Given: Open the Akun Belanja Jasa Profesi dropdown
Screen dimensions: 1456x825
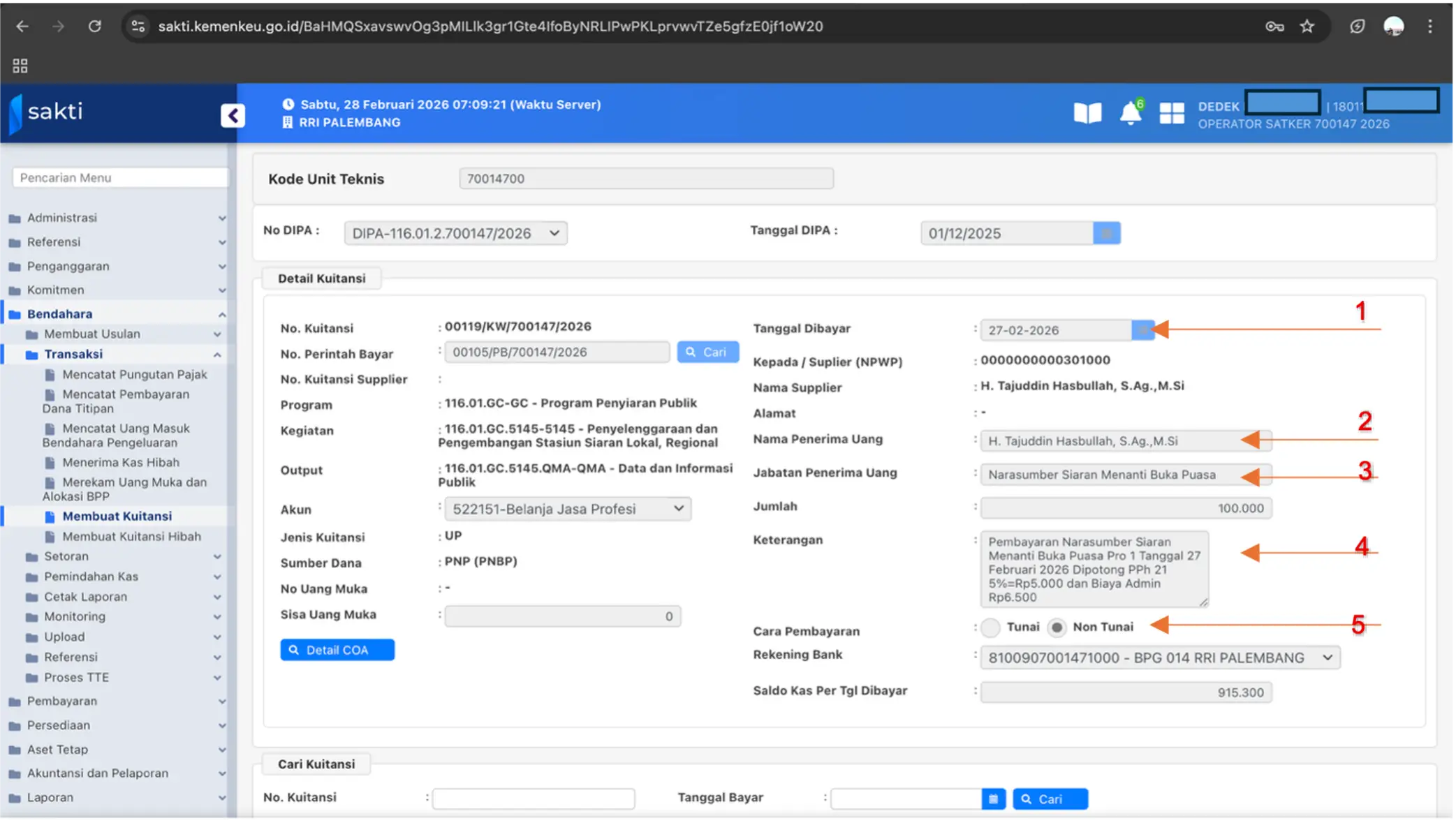Looking at the screenshot, I should (x=567, y=509).
